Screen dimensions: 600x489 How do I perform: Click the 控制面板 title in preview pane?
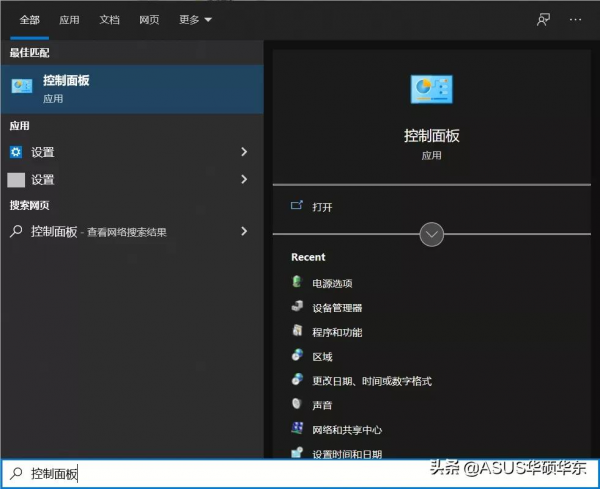(432, 136)
